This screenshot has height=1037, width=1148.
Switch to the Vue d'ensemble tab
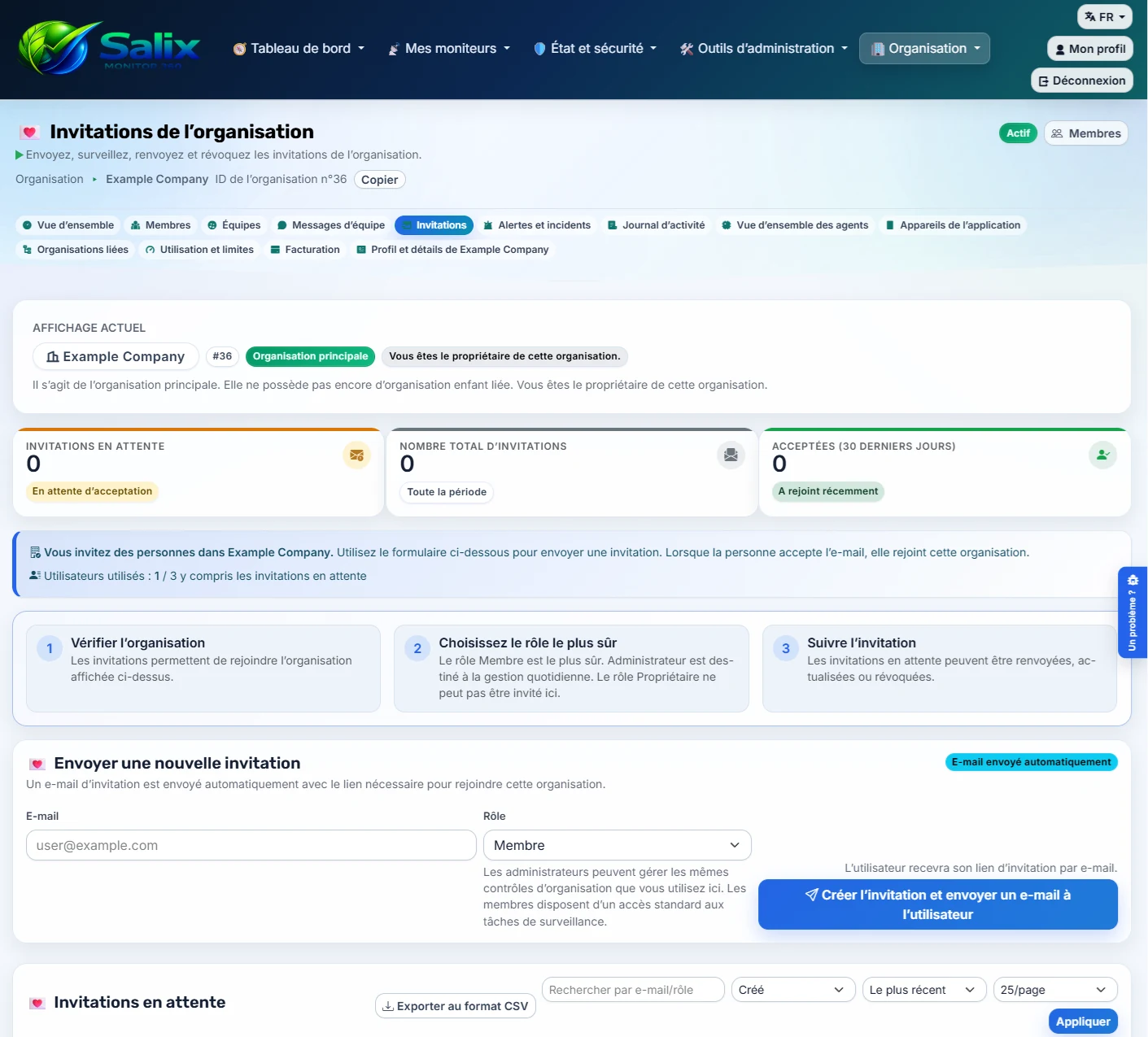68,225
